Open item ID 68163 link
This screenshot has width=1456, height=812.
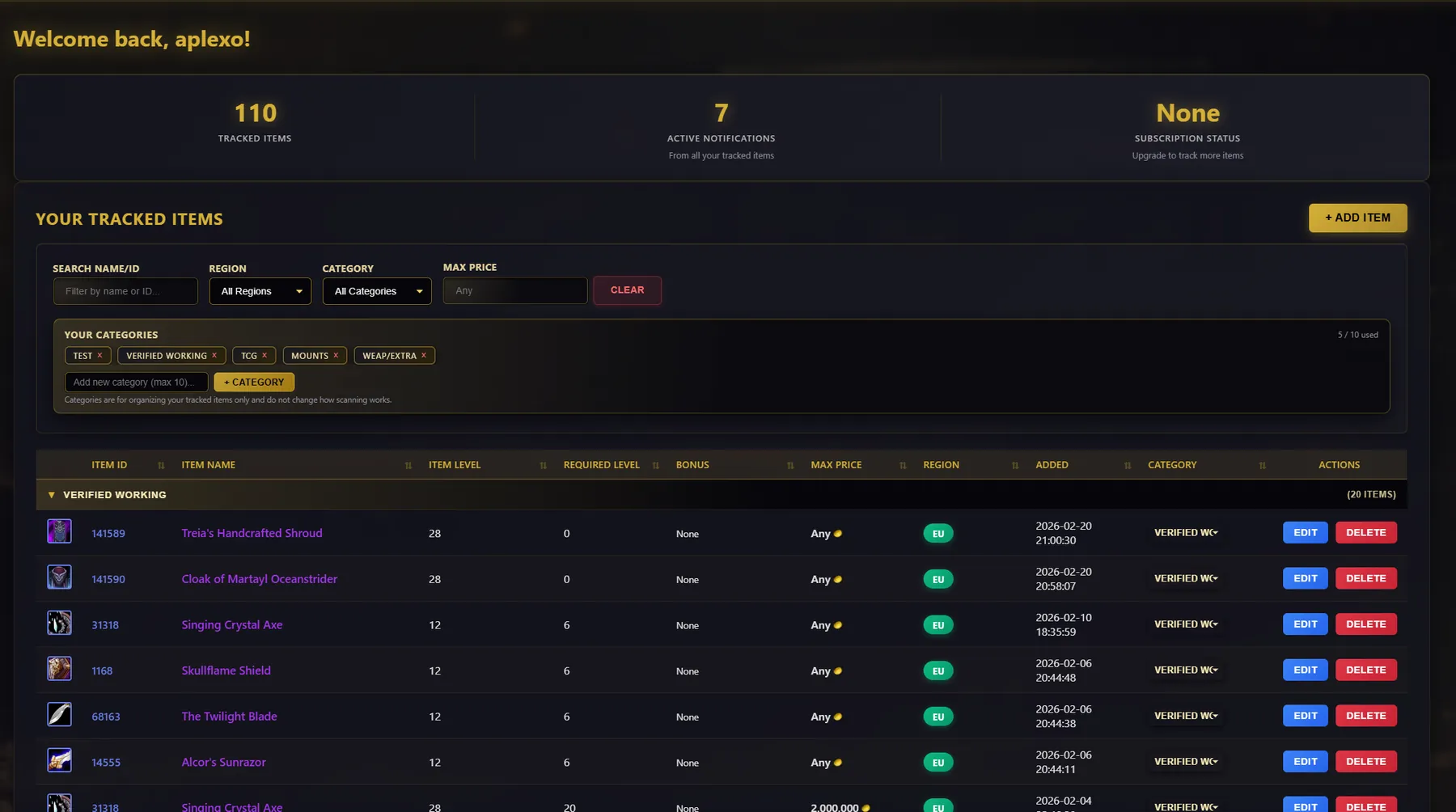[x=106, y=717]
